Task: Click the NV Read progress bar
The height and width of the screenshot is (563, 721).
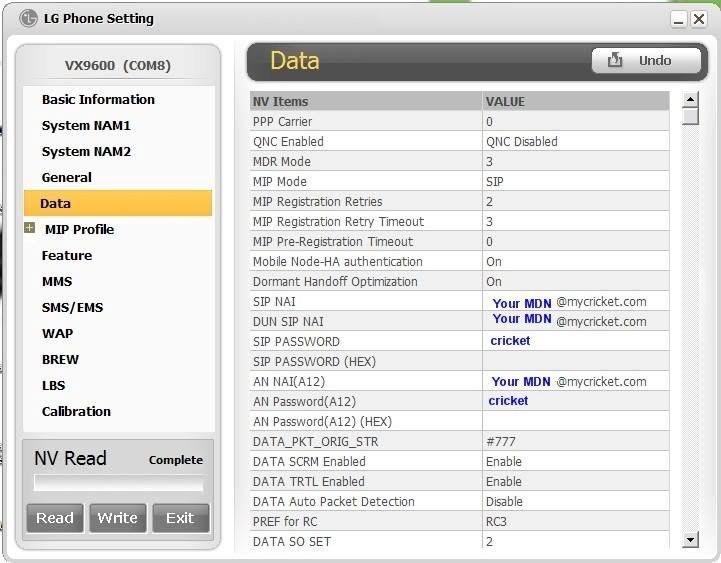Action: pos(118,483)
